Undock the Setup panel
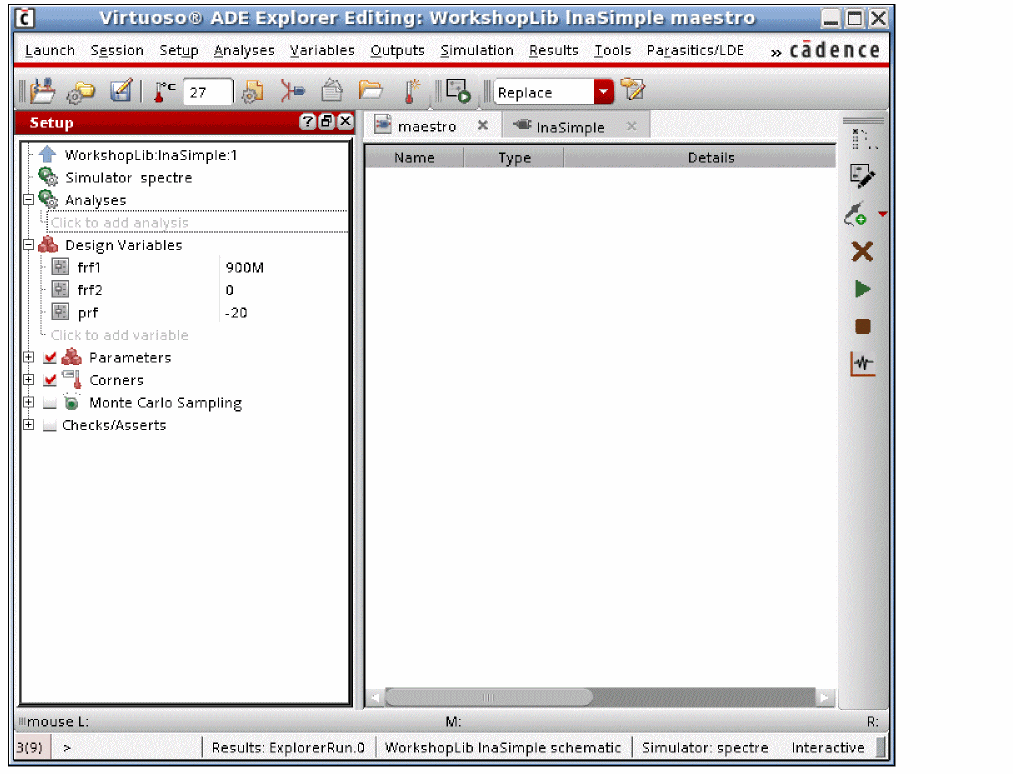 pos(327,121)
